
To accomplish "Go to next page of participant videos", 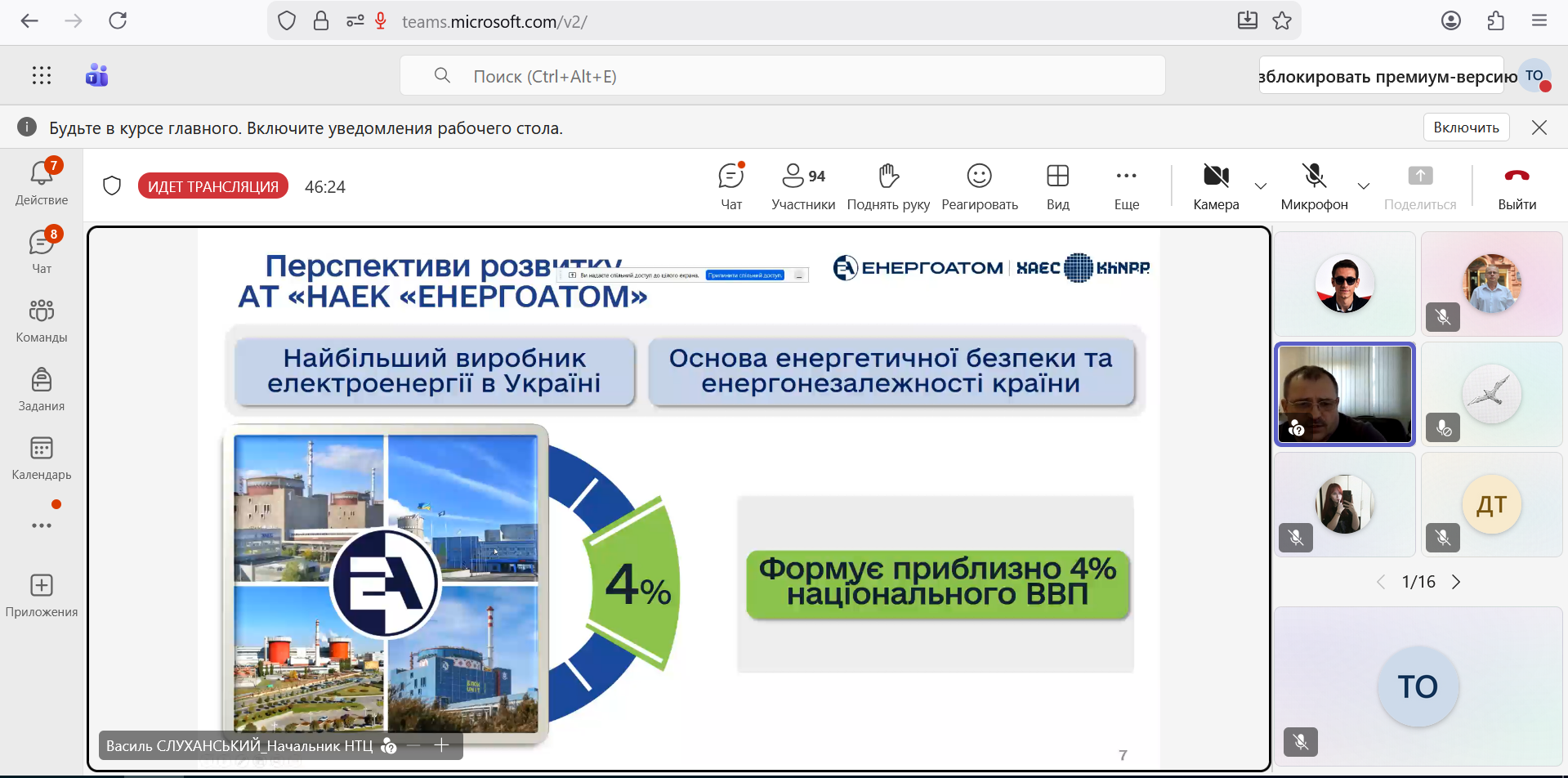I will [1456, 582].
